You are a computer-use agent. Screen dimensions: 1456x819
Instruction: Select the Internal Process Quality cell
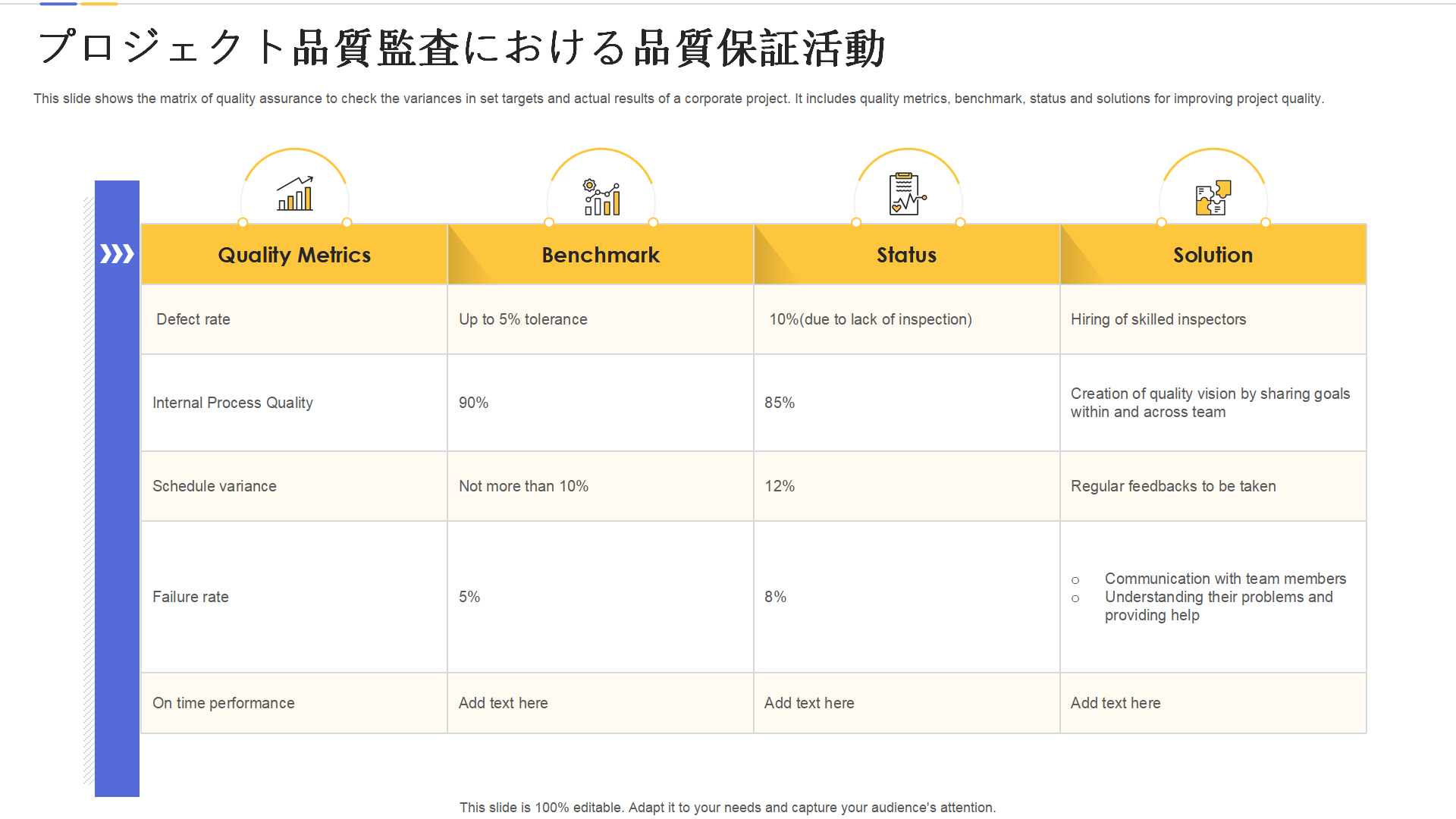[294, 403]
